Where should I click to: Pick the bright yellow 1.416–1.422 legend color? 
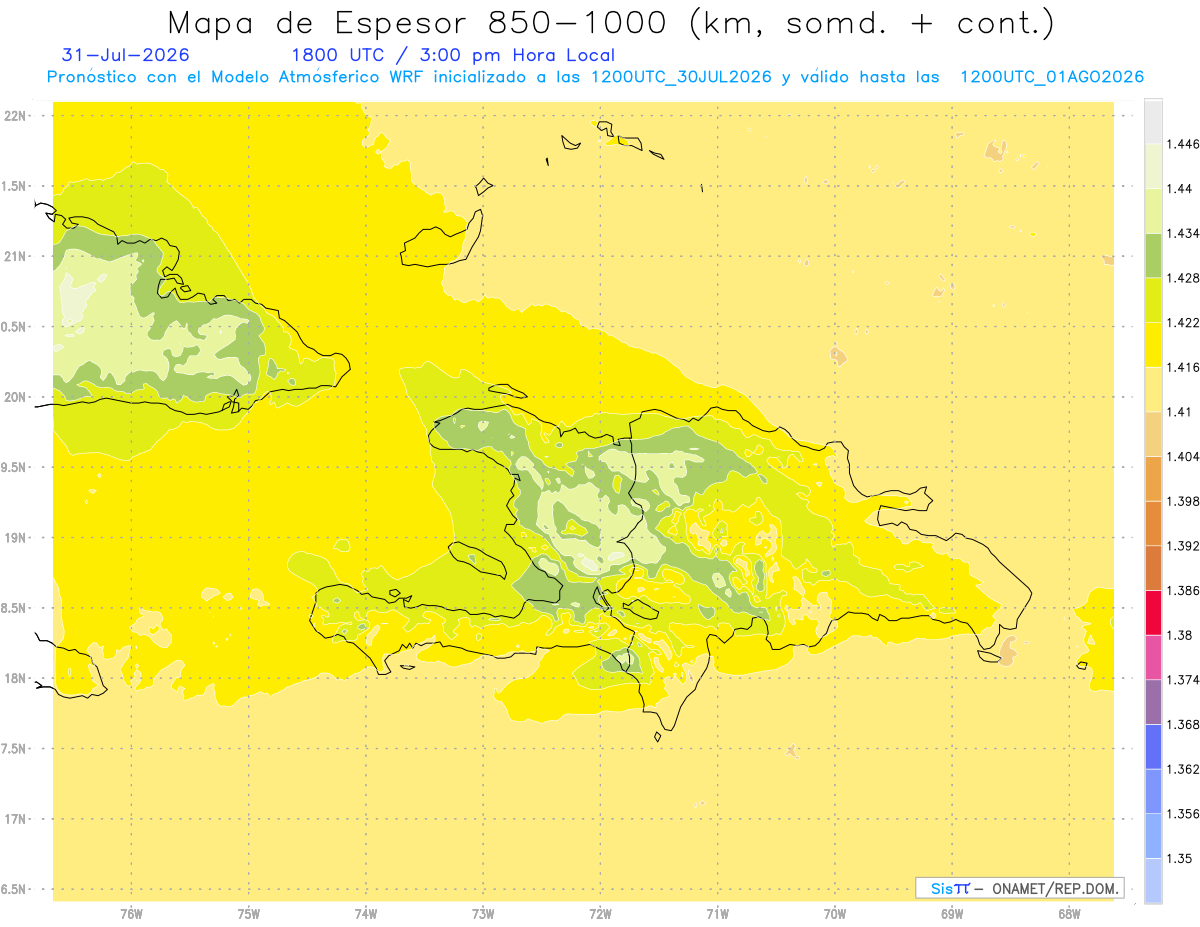(1153, 345)
